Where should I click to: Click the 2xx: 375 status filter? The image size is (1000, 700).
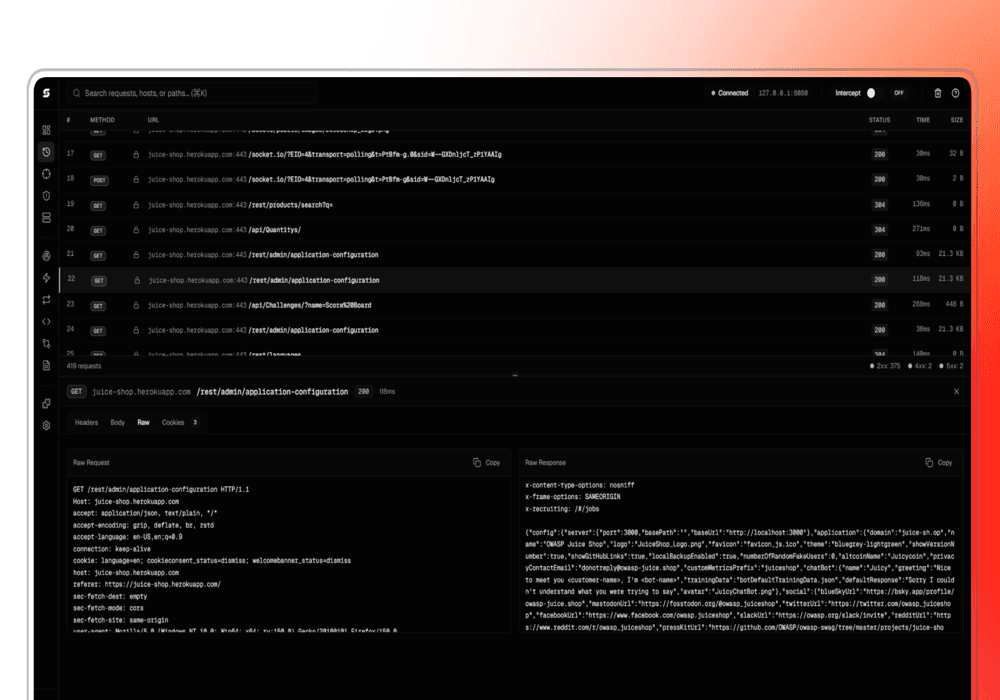click(885, 366)
